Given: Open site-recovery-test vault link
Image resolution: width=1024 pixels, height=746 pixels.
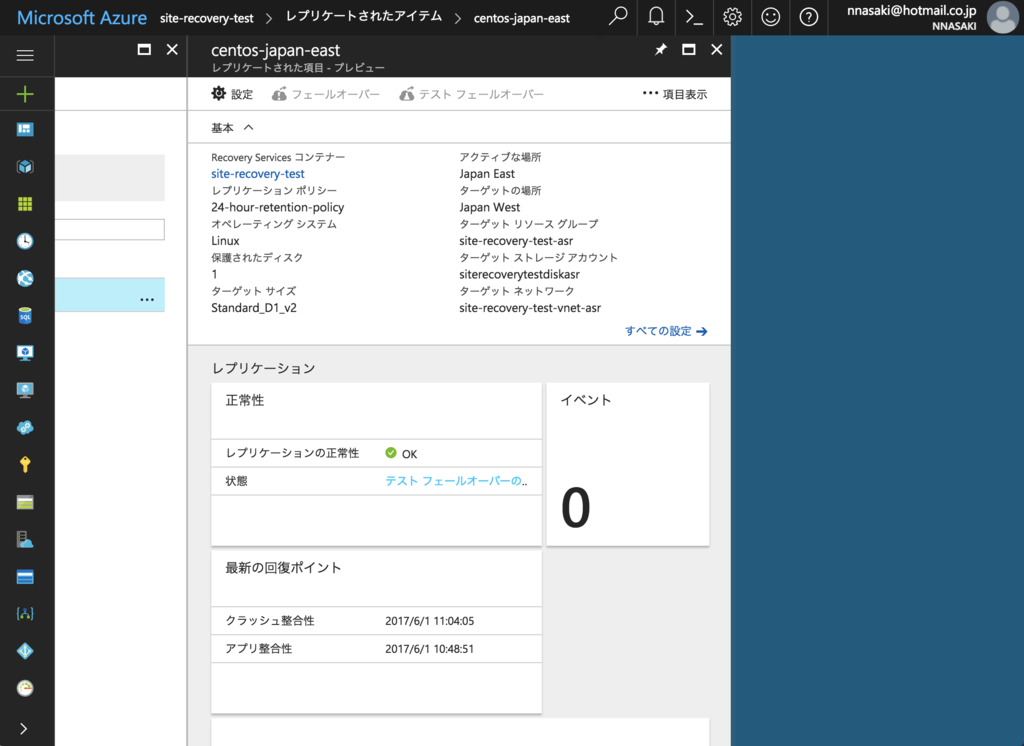Looking at the screenshot, I should (x=257, y=174).
